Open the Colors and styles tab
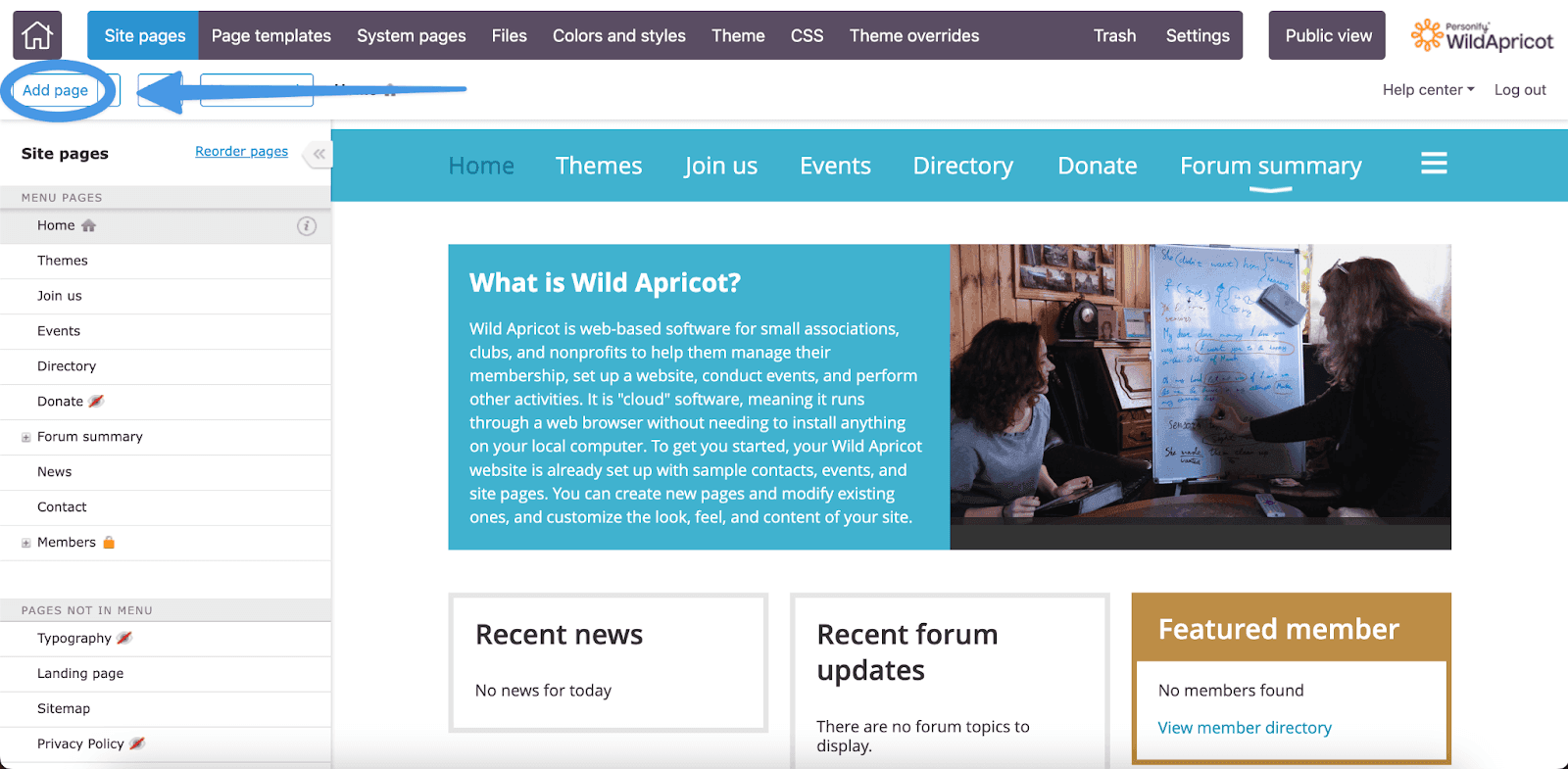The image size is (1568, 769). click(619, 35)
